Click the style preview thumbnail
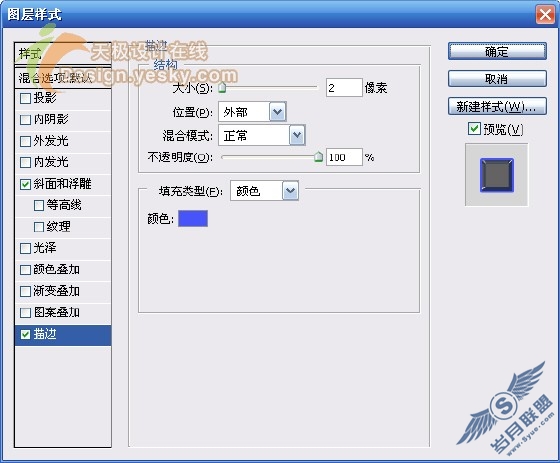The image size is (560, 463). pos(496,175)
